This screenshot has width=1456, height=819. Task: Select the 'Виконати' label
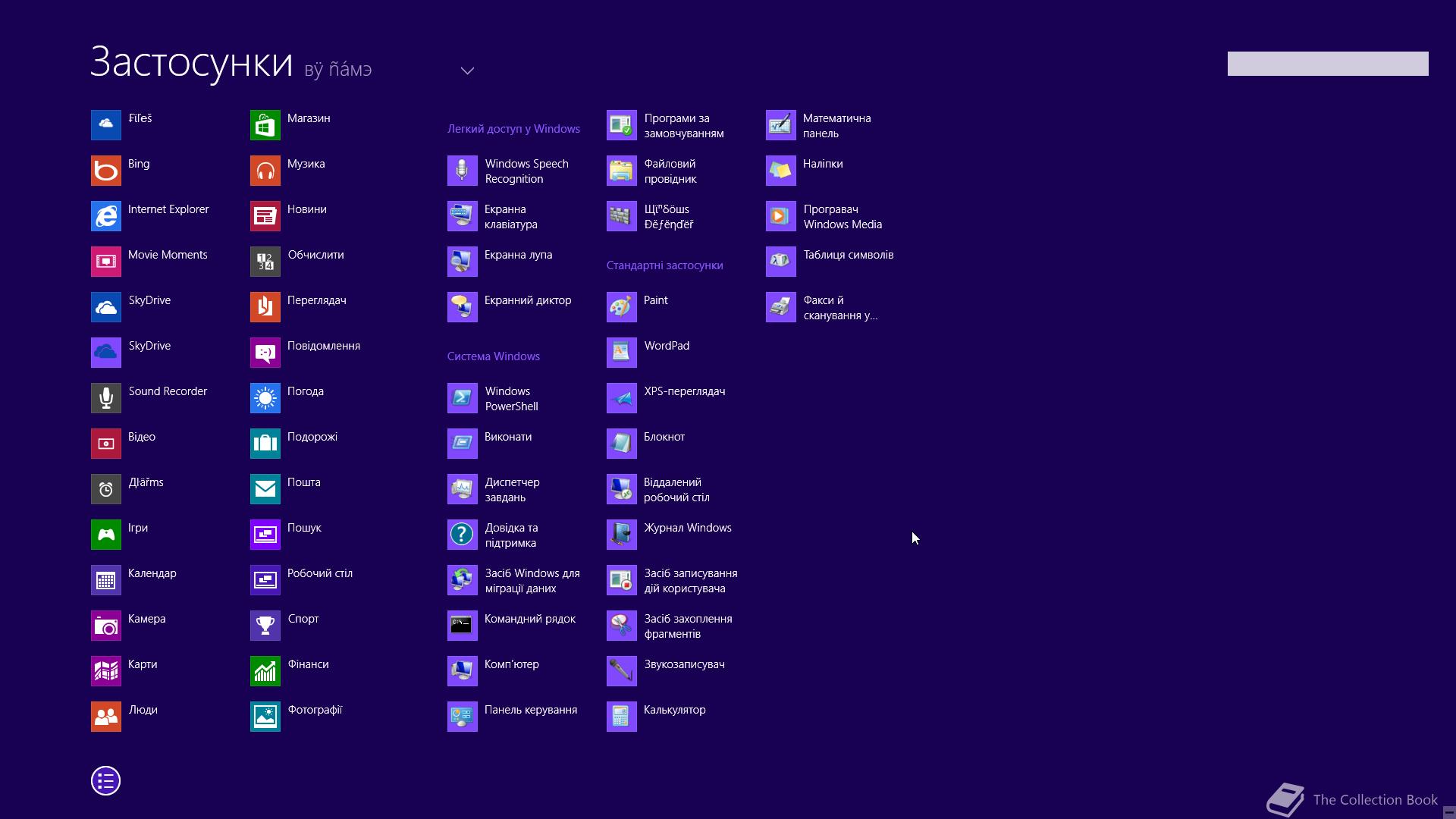[508, 437]
